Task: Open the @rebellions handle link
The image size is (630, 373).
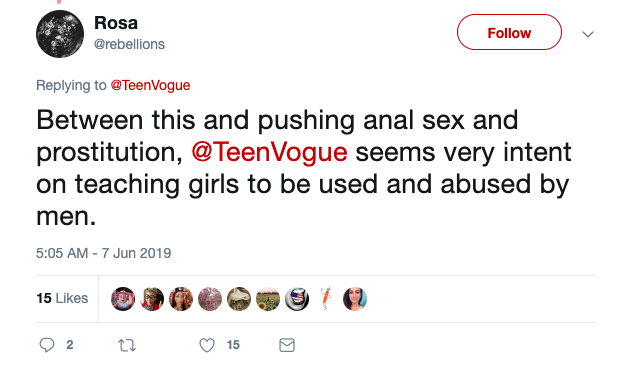Action: [x=129, y=44]
